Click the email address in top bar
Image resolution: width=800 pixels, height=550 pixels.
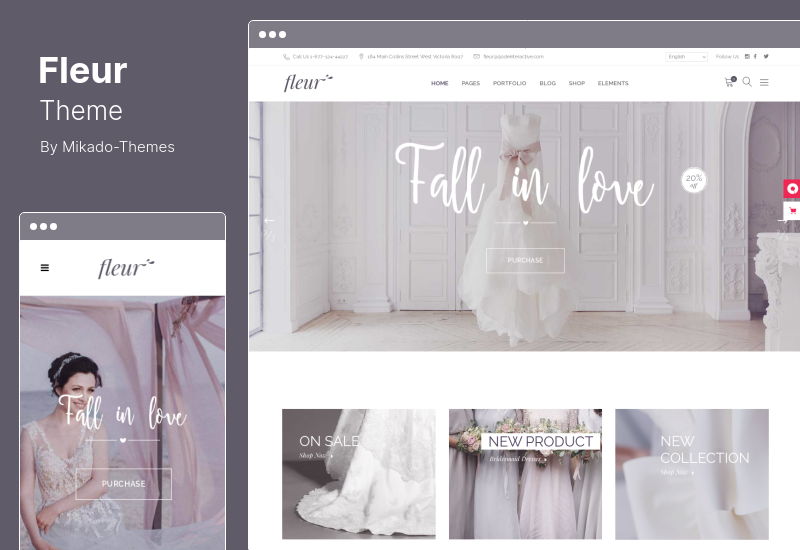[513, 57]
